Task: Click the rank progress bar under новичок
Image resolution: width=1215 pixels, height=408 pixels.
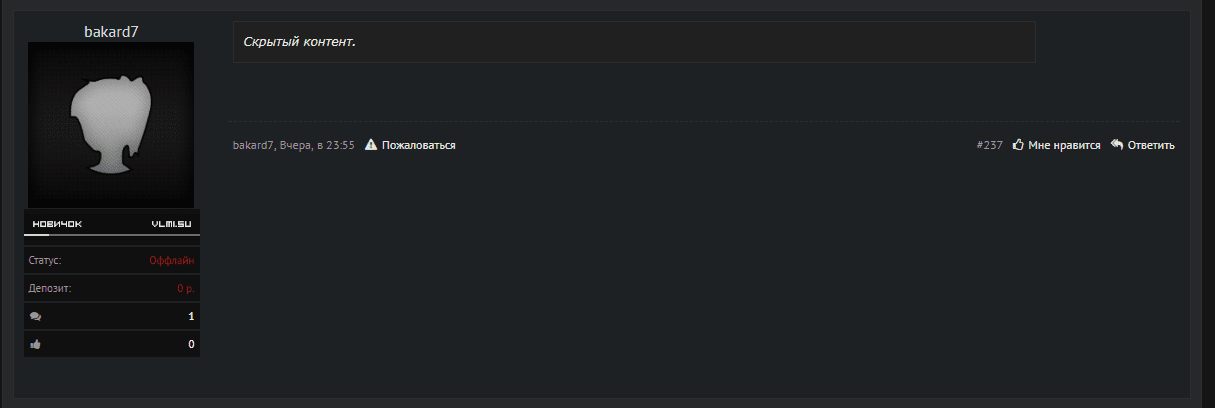Action: [x=111, y=235]
